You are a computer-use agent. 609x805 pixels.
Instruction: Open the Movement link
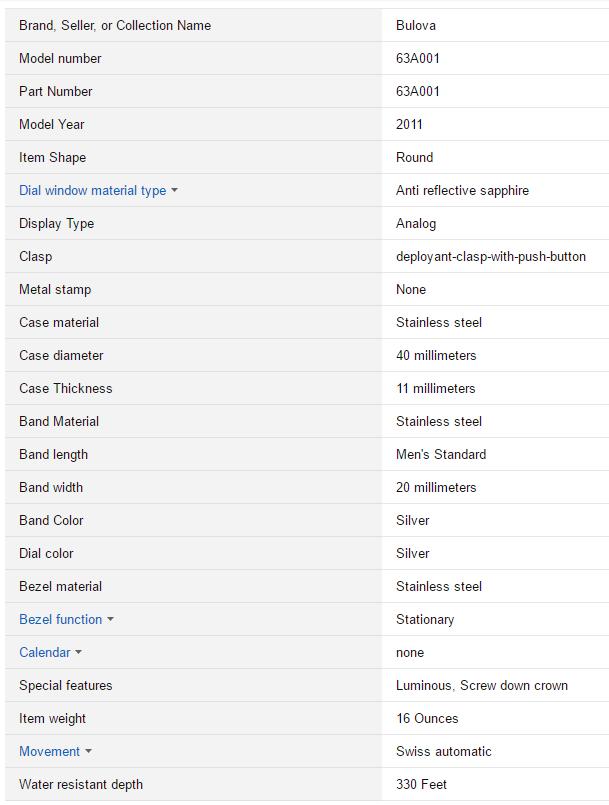[49, 751]
